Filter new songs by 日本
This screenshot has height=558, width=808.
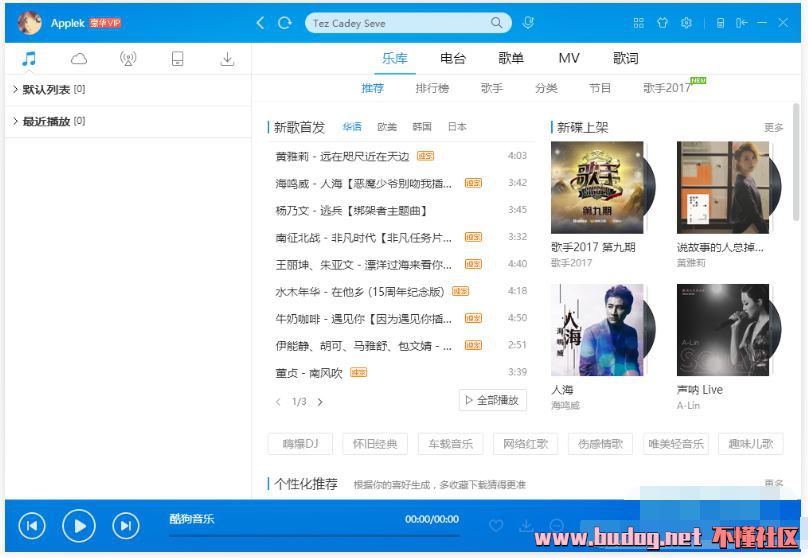click(457, 127)
